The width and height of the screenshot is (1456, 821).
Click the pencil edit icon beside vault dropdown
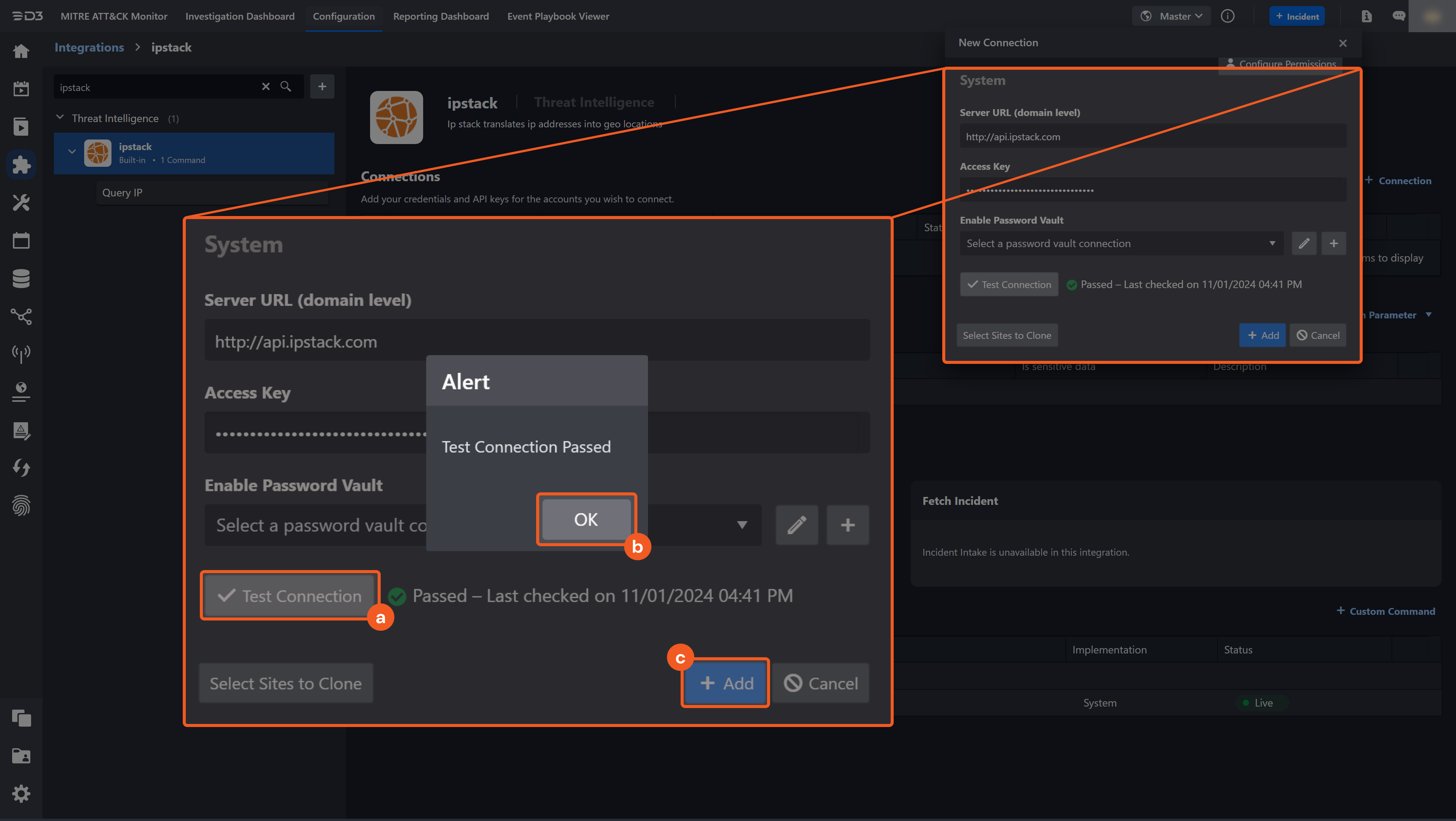[797, 525]
